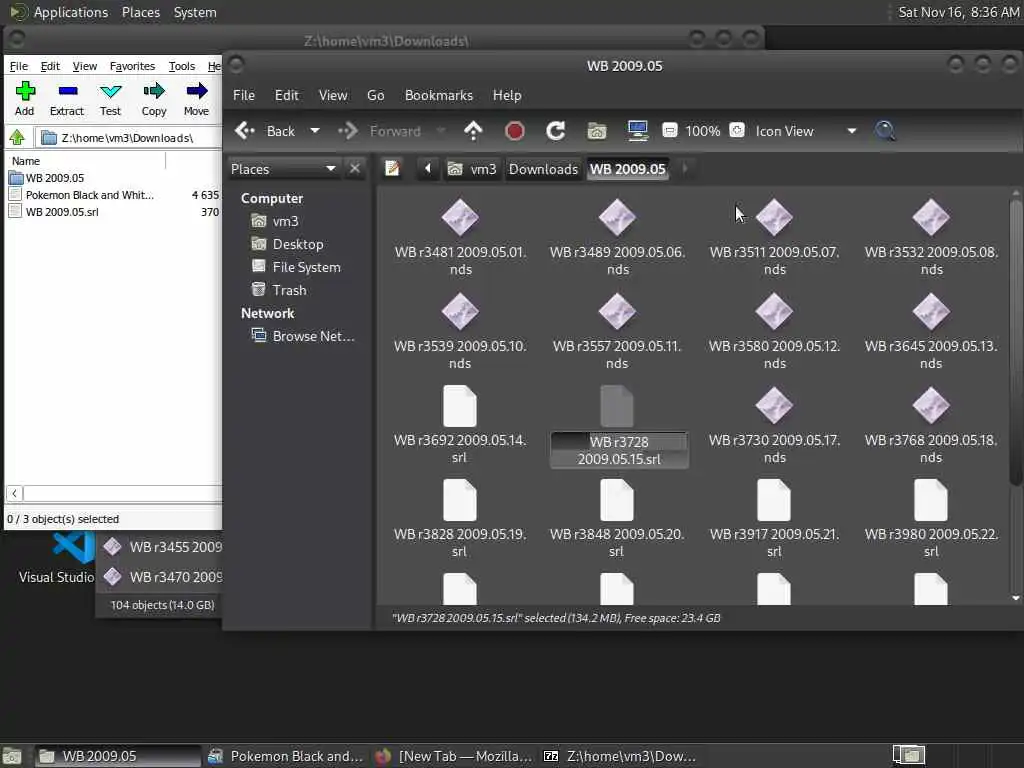1024x768 pixels.
Task: Click the magnifier Search icon
Action: click(885, 131)
